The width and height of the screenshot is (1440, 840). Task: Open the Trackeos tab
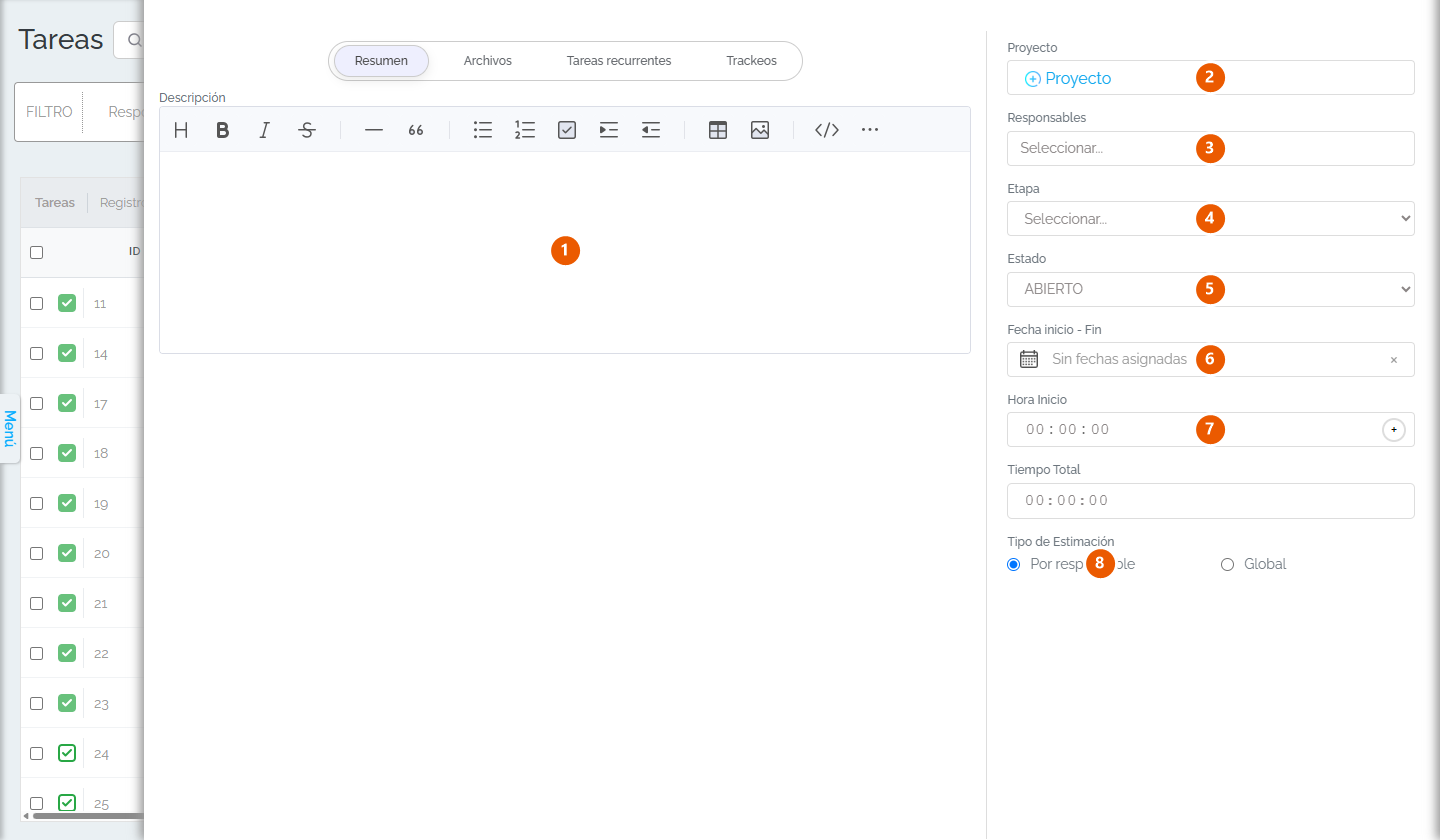coord(752,61)
